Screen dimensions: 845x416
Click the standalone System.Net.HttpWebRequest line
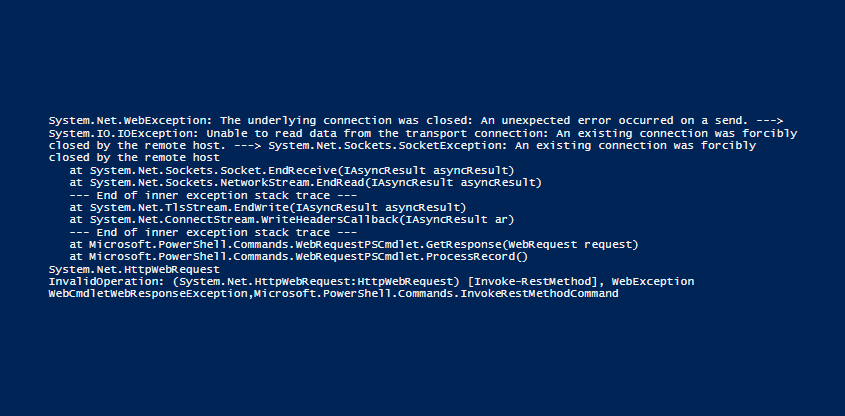click(134, 269)
